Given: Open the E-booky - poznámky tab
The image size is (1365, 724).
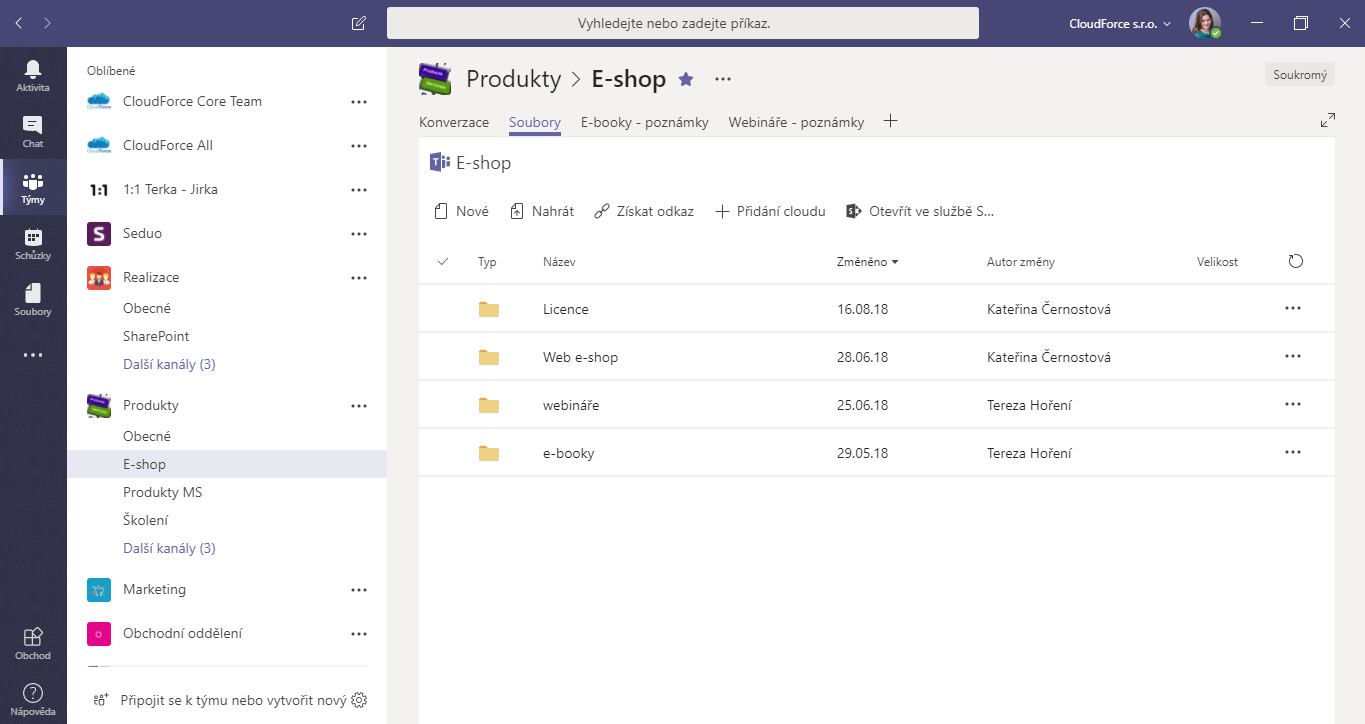Looking at the screenshot, I should [x=644, y=122].
